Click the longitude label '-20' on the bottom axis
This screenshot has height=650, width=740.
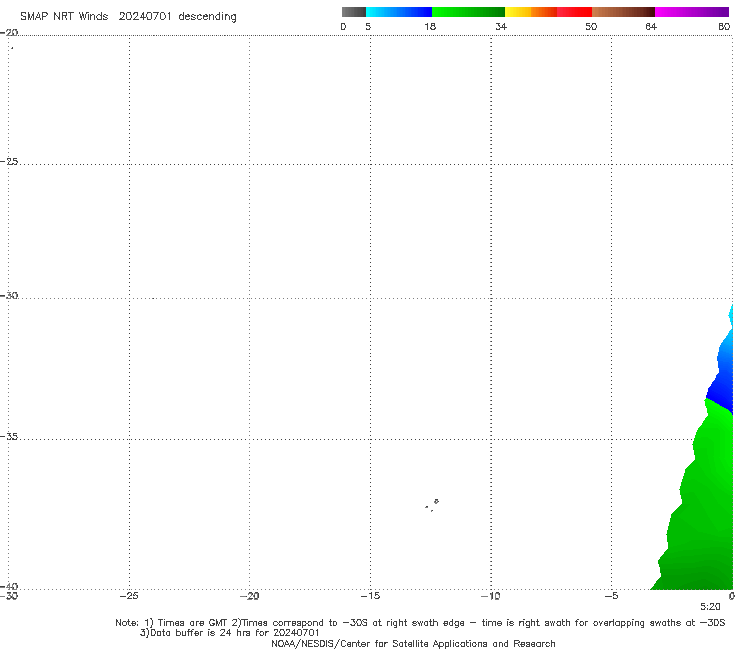click(x=249, y=596)
